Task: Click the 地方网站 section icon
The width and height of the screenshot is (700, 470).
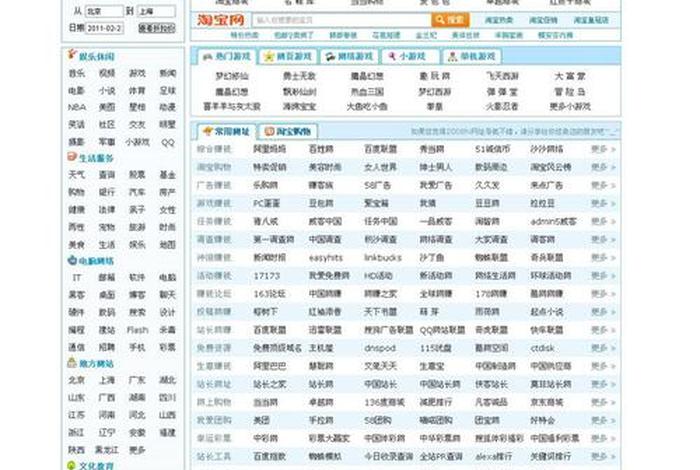Action: pyautogui.click(x=72, y=363)
